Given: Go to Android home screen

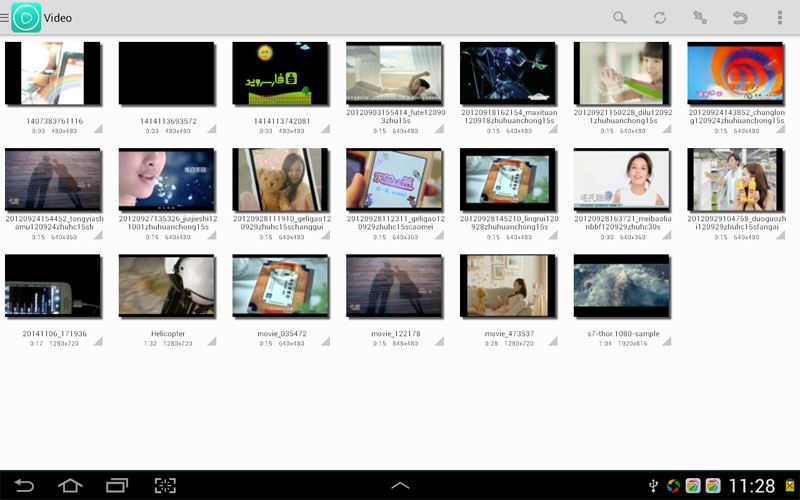Looking at the screenshot, I should [x=70, y=485].
